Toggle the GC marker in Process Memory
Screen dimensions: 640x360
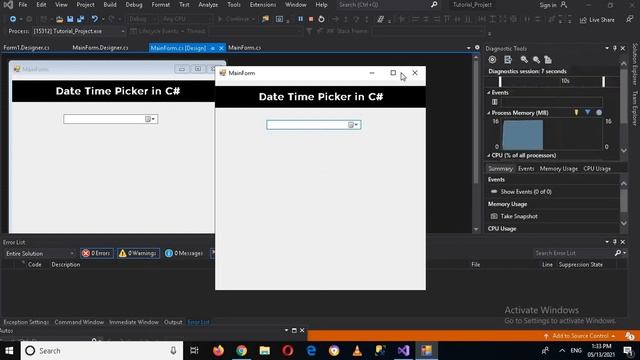[x=576, y=113]
